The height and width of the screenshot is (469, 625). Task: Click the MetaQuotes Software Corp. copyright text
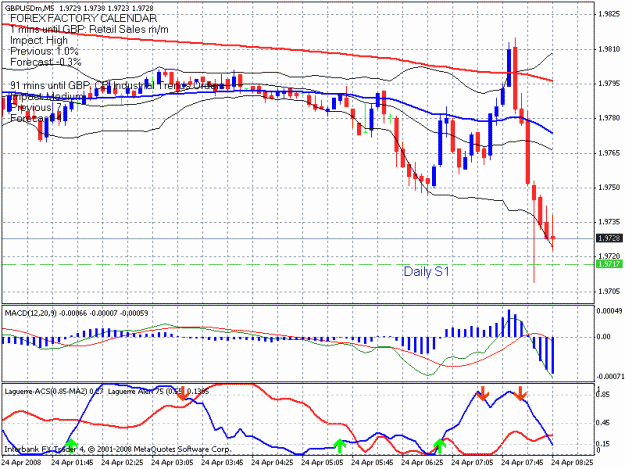point(117,449)
